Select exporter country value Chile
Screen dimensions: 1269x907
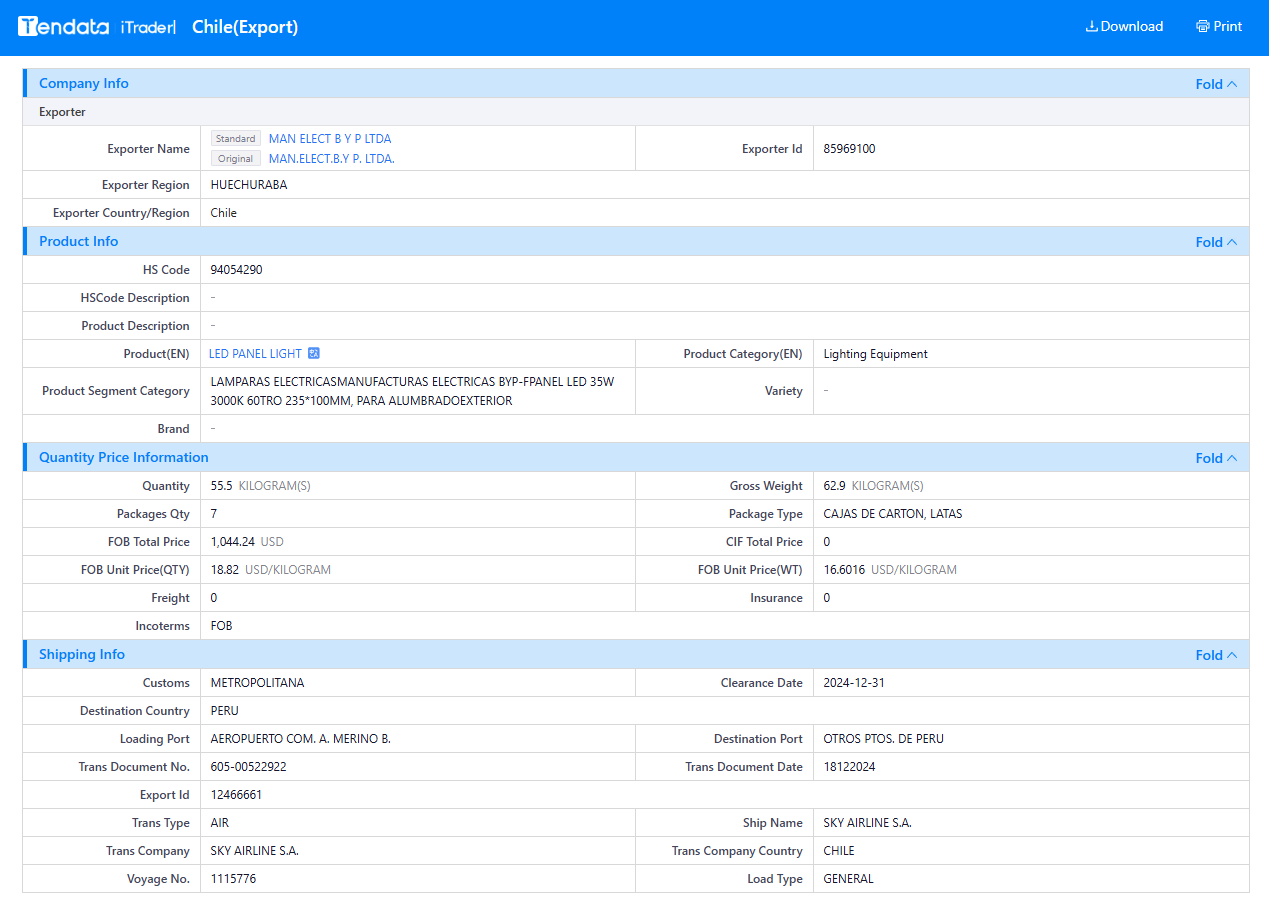point(224,213)
